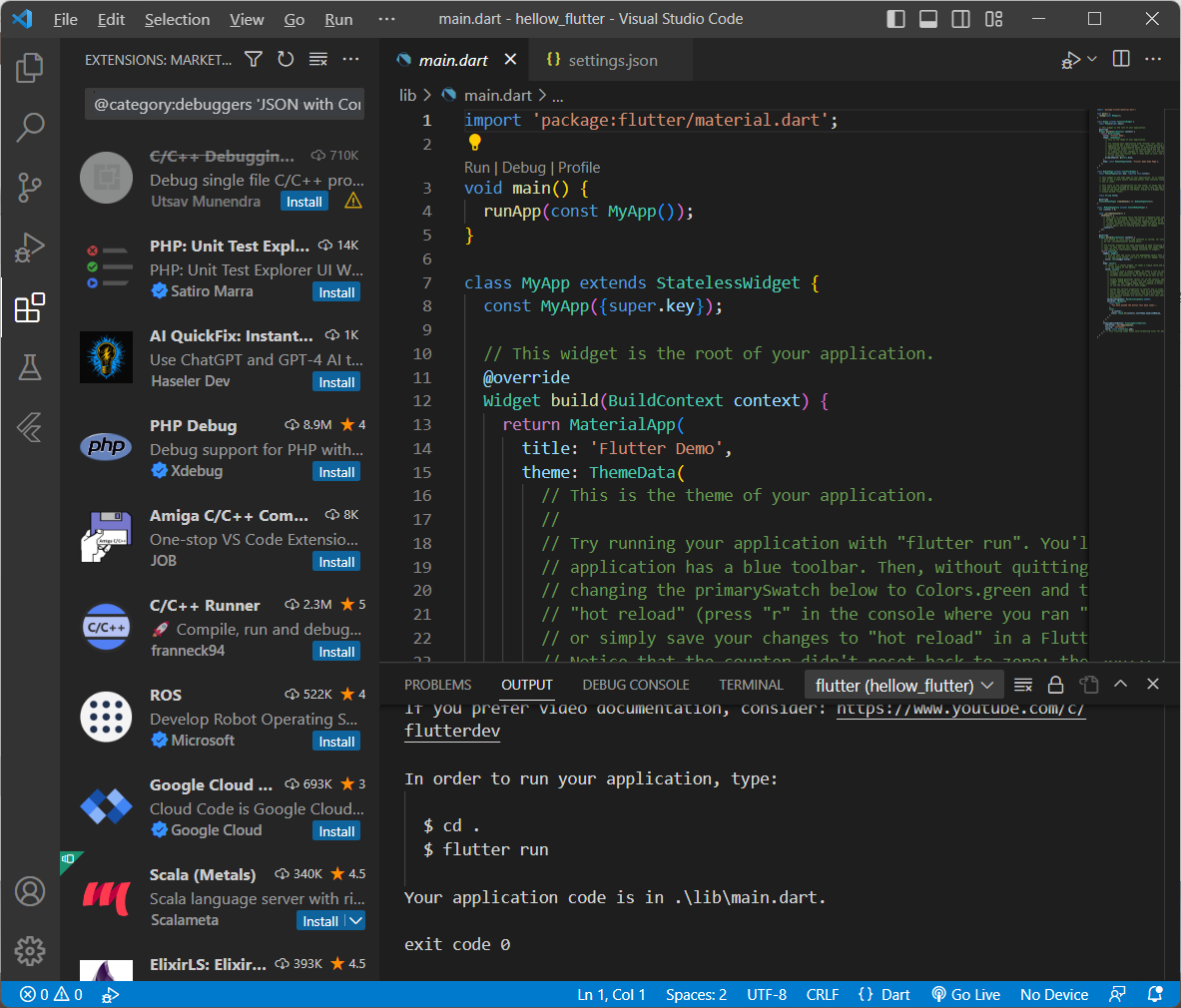Close the bottom output panel

pyautogui.click(x=1152, y=684)
